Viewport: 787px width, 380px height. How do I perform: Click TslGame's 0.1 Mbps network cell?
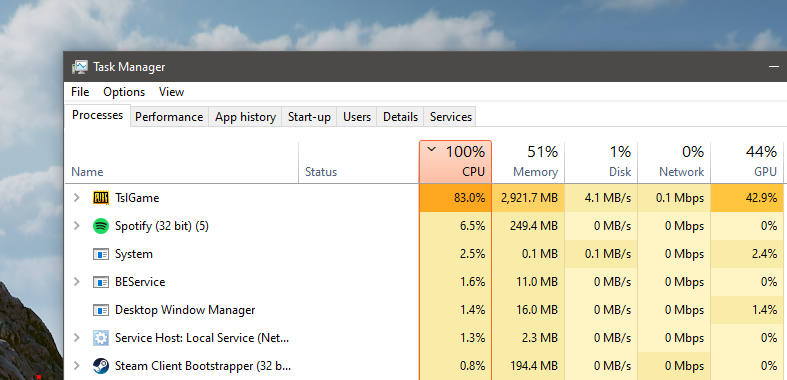tap(674, 198)
